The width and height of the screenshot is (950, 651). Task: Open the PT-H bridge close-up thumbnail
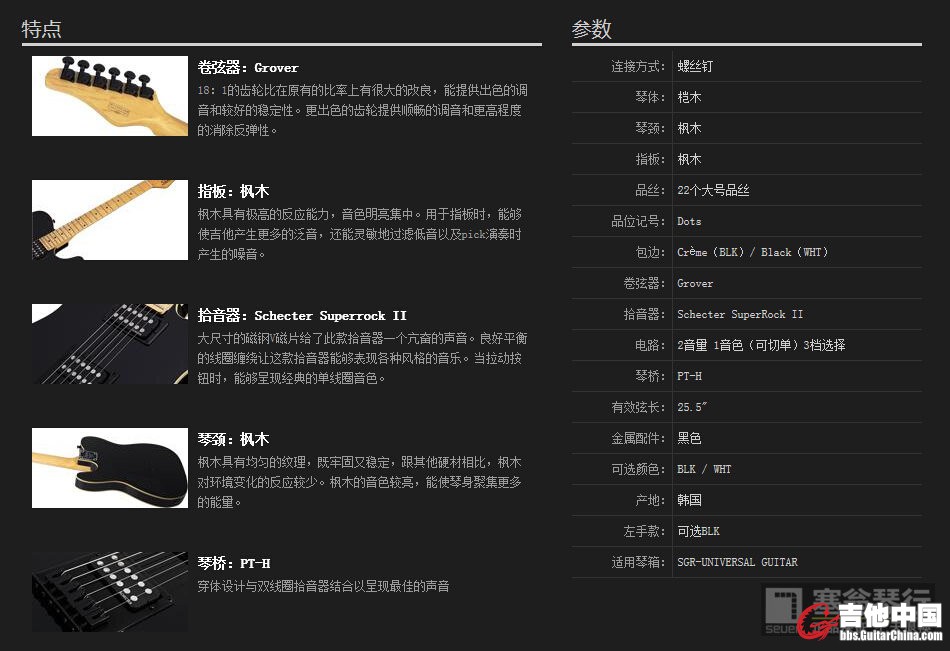110,592
